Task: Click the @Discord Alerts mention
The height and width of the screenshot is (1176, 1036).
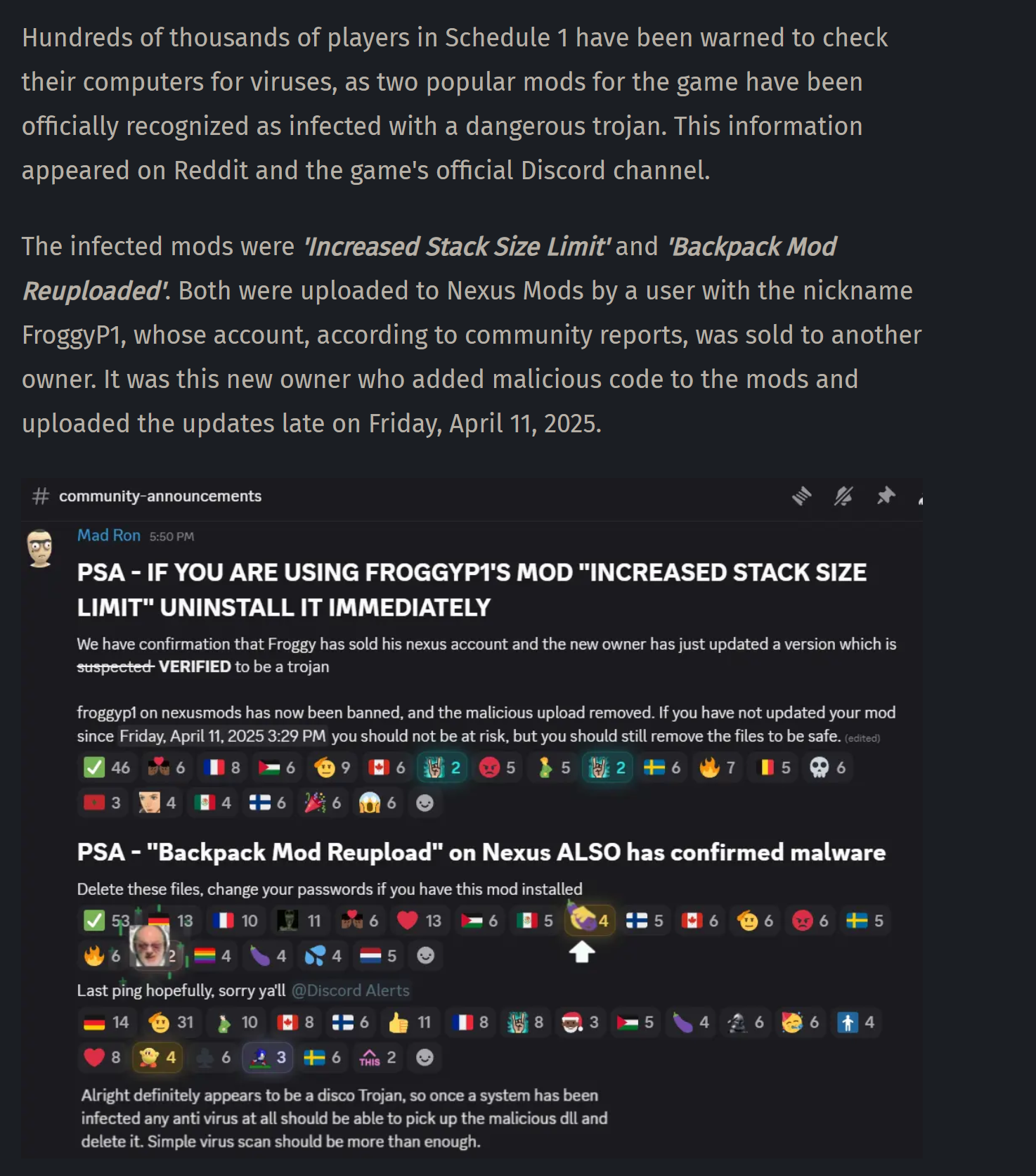Action: click(x=351, y=990)
